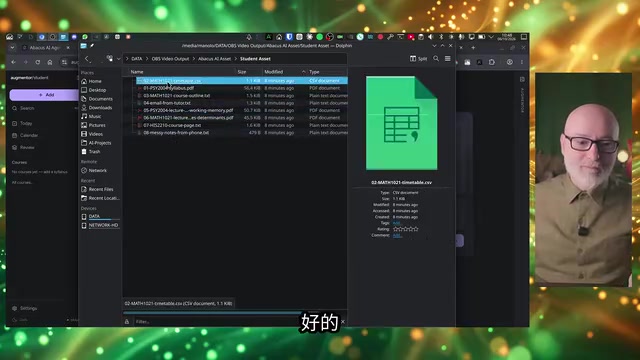Click the status bar zoom slider
The height and width of the screenshot is (360, 640).
pyautogui.click(x=212, y=313)
